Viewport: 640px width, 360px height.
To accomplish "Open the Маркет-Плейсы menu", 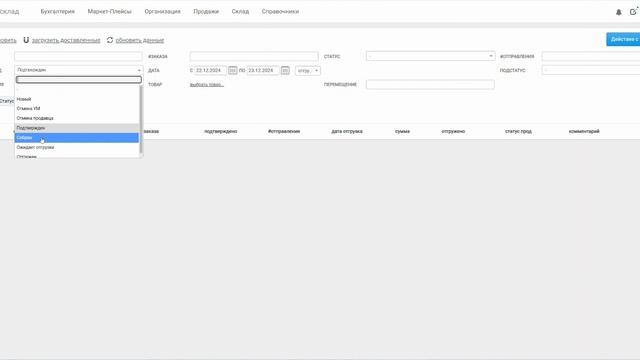I will tap(109, 11).
